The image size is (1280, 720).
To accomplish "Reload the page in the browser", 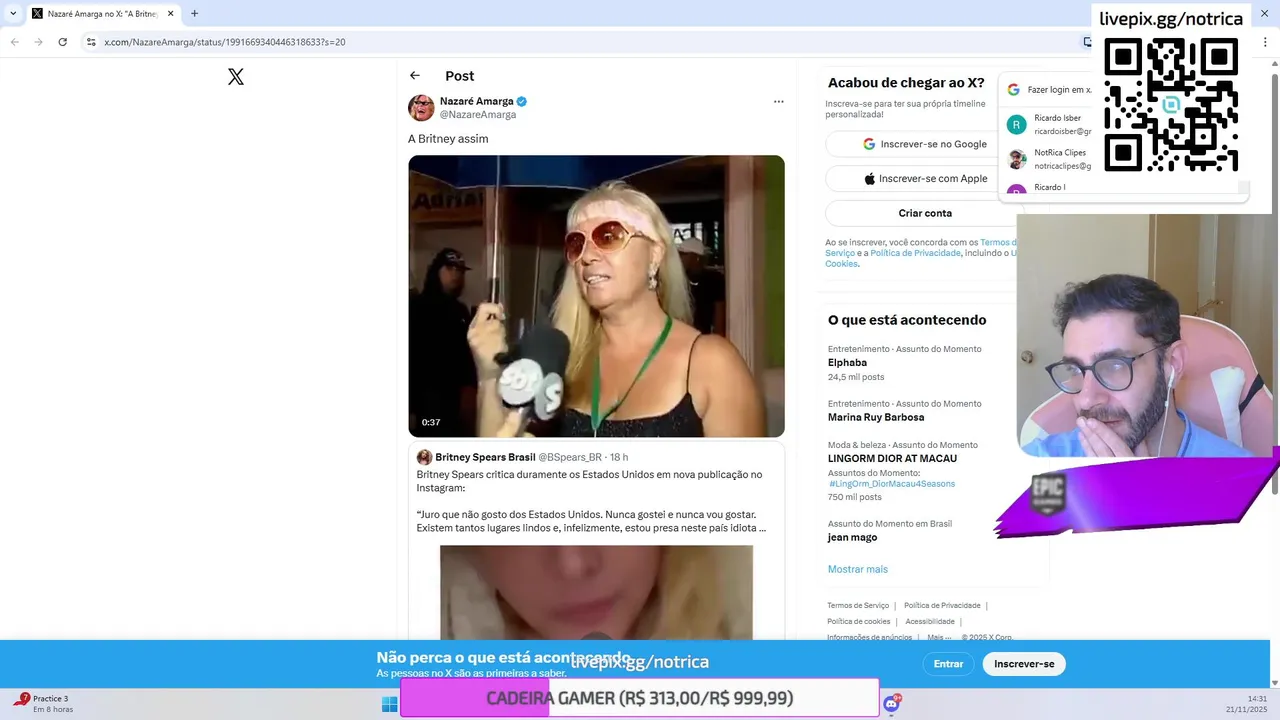I will (62, 42).
